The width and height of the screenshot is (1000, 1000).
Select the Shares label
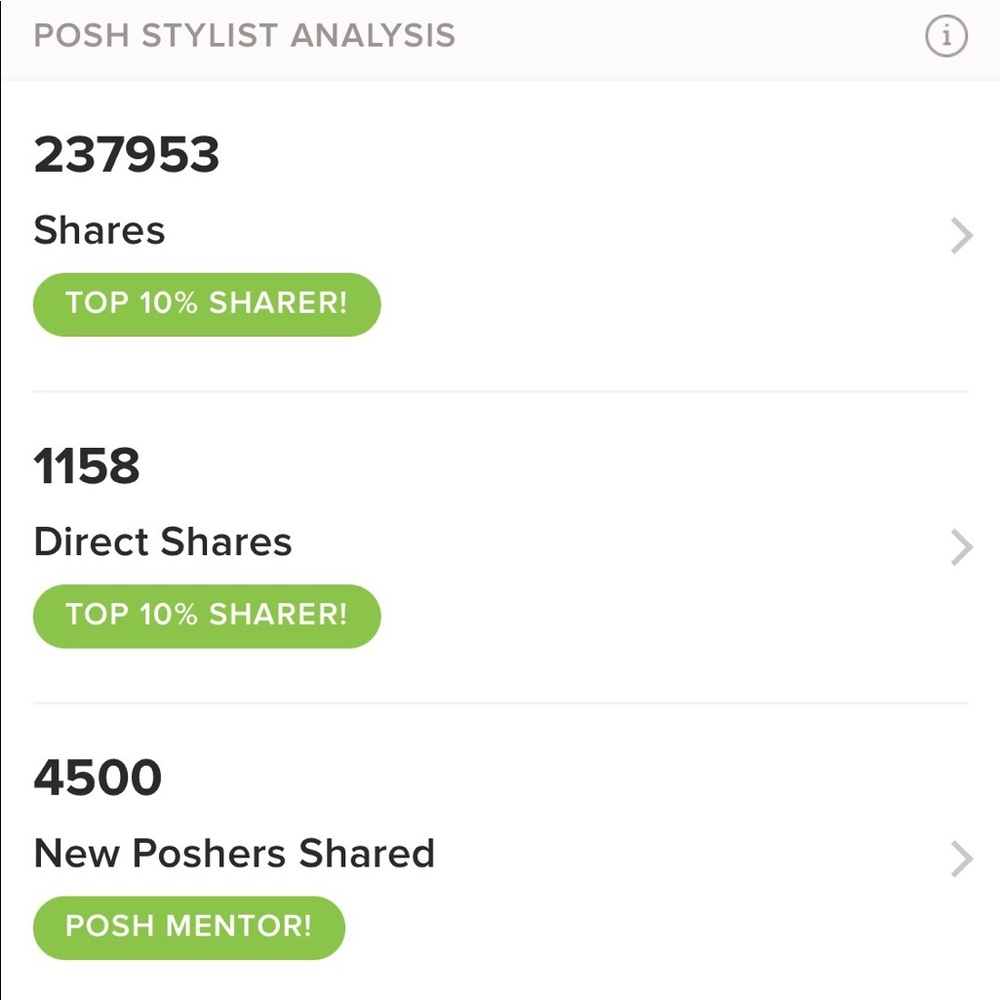99,230
